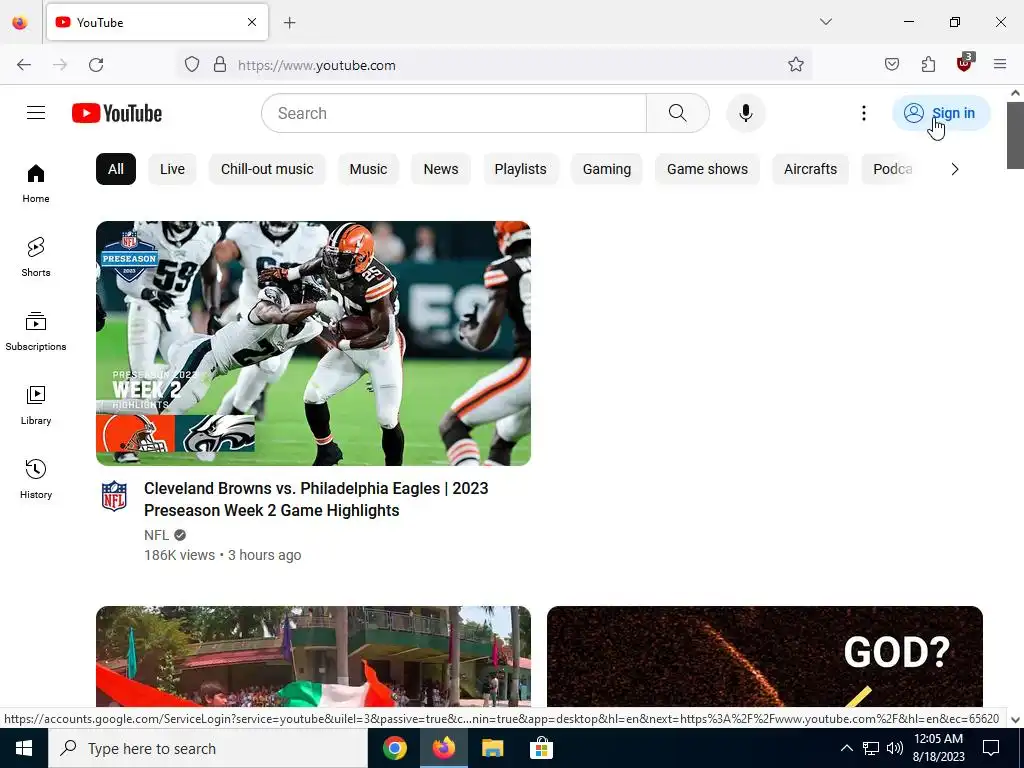The image size is (1024, 768).
Task: Open volume control in system tray
Action: click(x=895, y=748)
